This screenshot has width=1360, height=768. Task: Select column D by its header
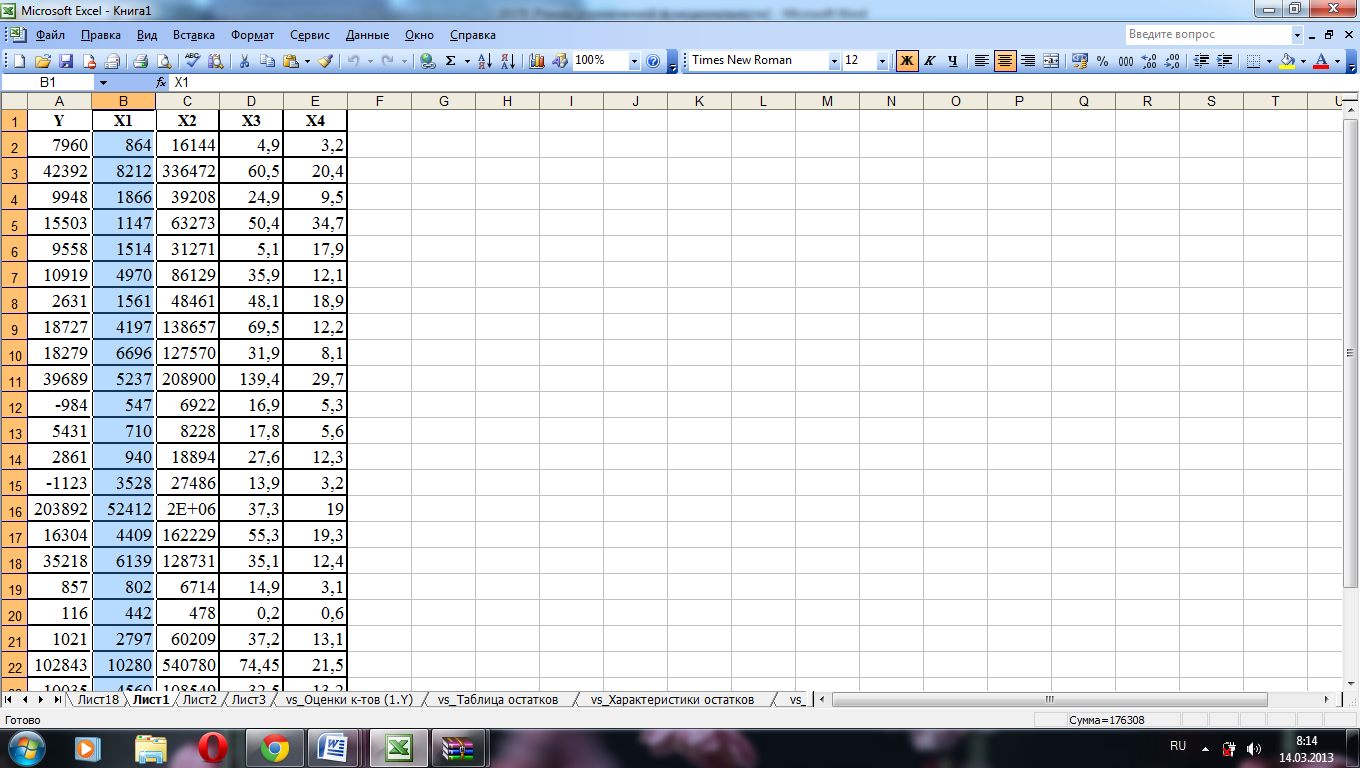pos(251,101)
